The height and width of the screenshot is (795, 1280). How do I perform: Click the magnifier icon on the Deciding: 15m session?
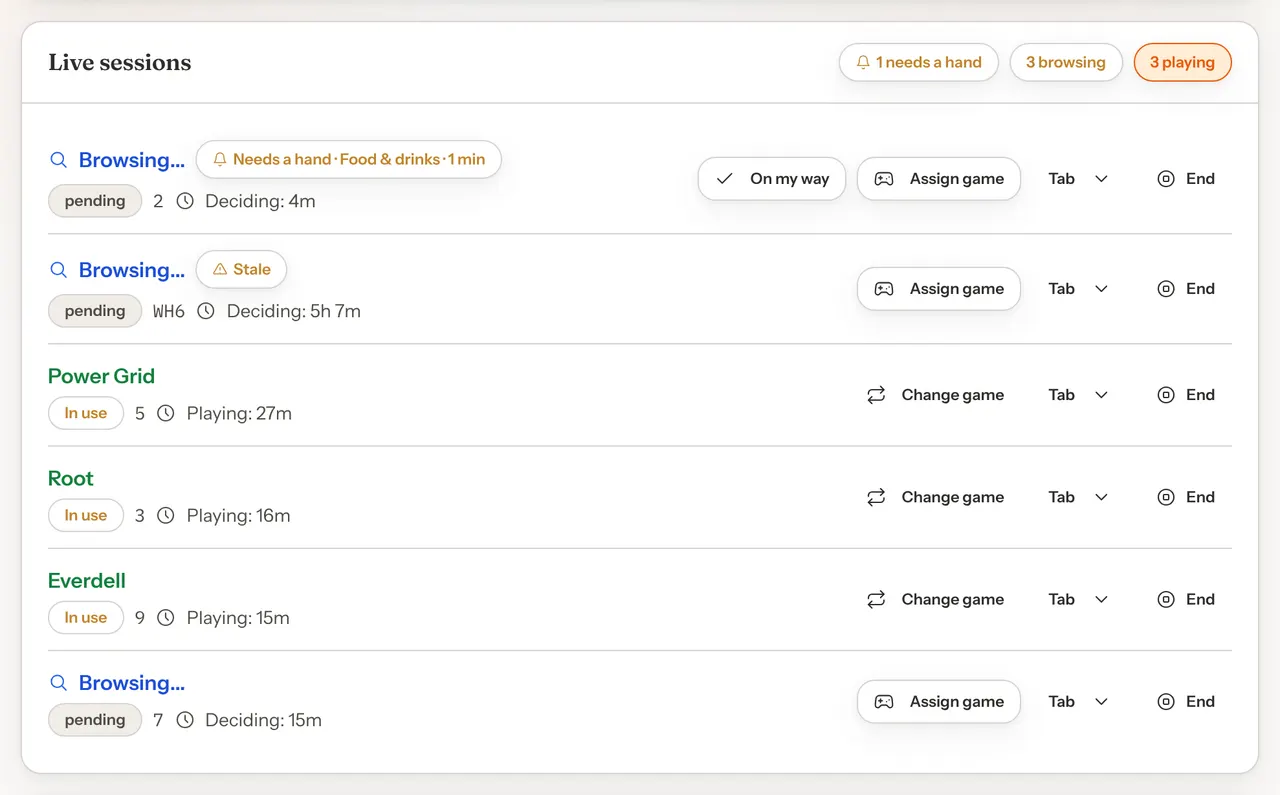[59, 683]
